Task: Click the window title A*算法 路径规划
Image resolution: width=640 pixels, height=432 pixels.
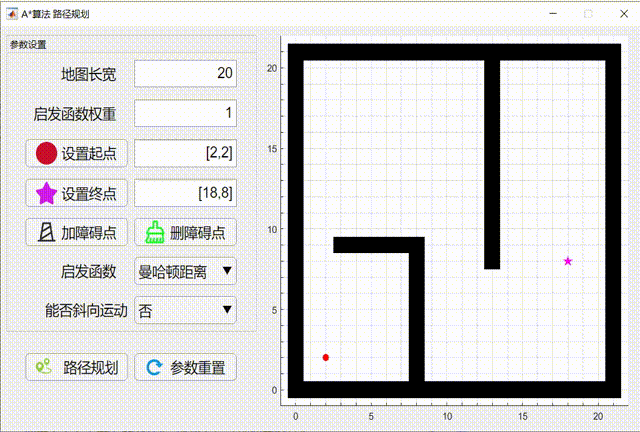Action: pos(55,14)
